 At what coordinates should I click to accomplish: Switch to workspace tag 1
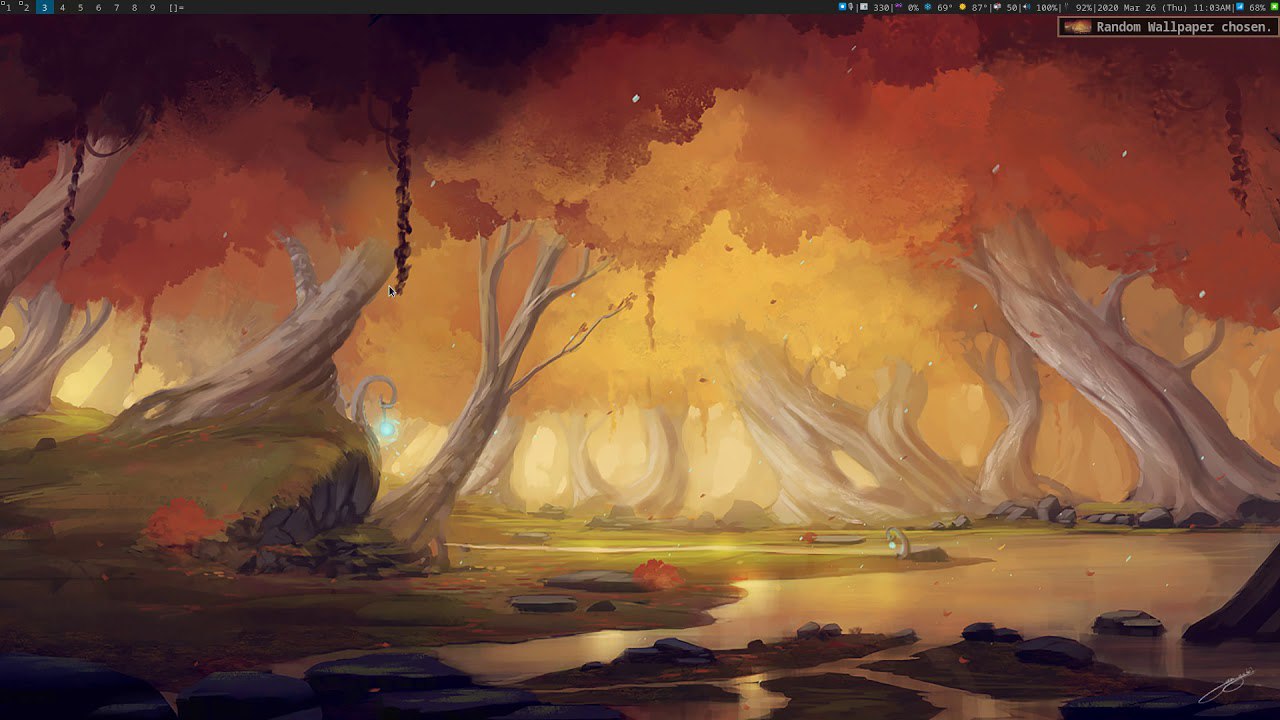pos(7,7)
